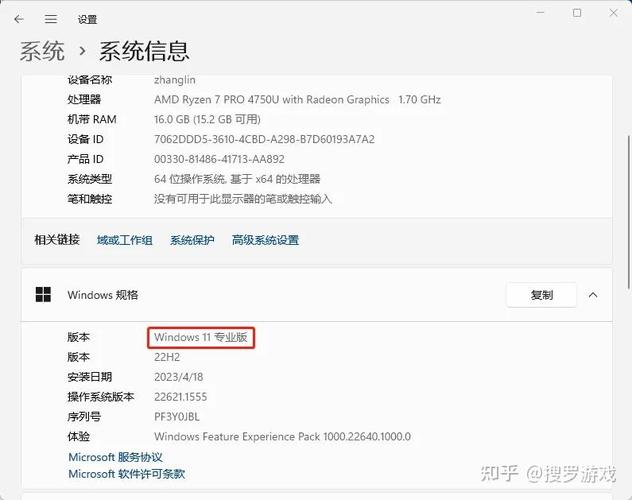This screenshot has width=632, height=500.
Task: Open the 域或工作组 link
Action: point(125,240)
